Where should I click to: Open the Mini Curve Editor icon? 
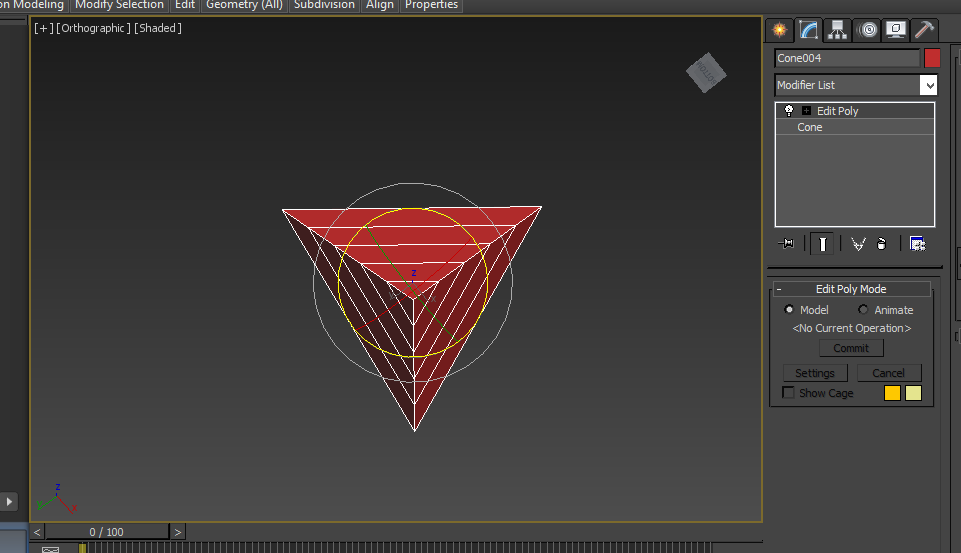click(x=50, y=549)
